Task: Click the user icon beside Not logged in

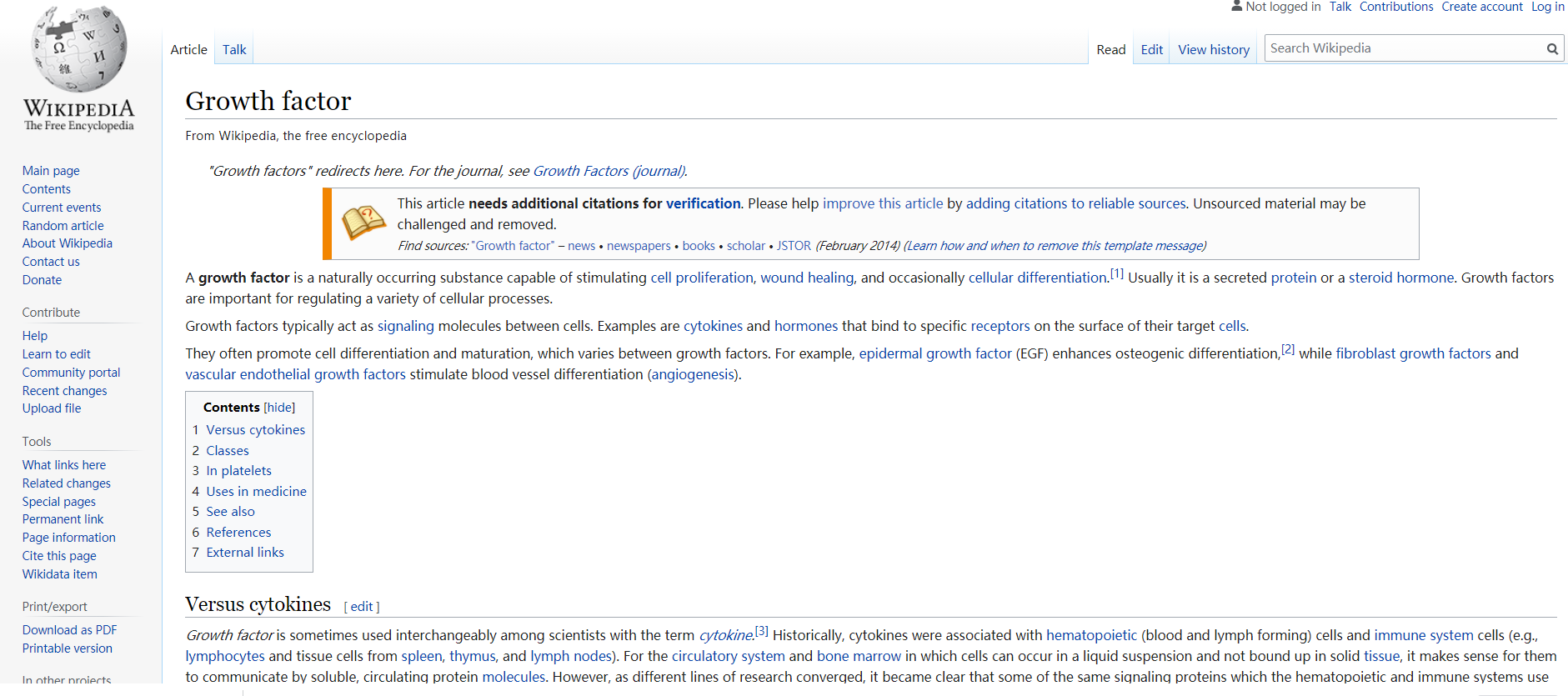Action: pyautogui.click(x=1236, y=7)
